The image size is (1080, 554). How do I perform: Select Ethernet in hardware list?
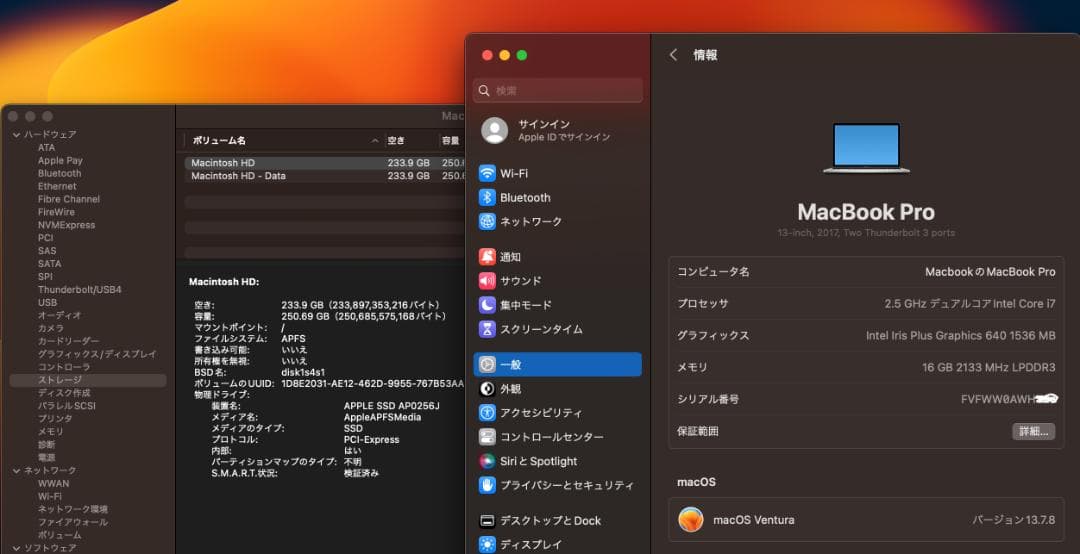click(57, 186)
